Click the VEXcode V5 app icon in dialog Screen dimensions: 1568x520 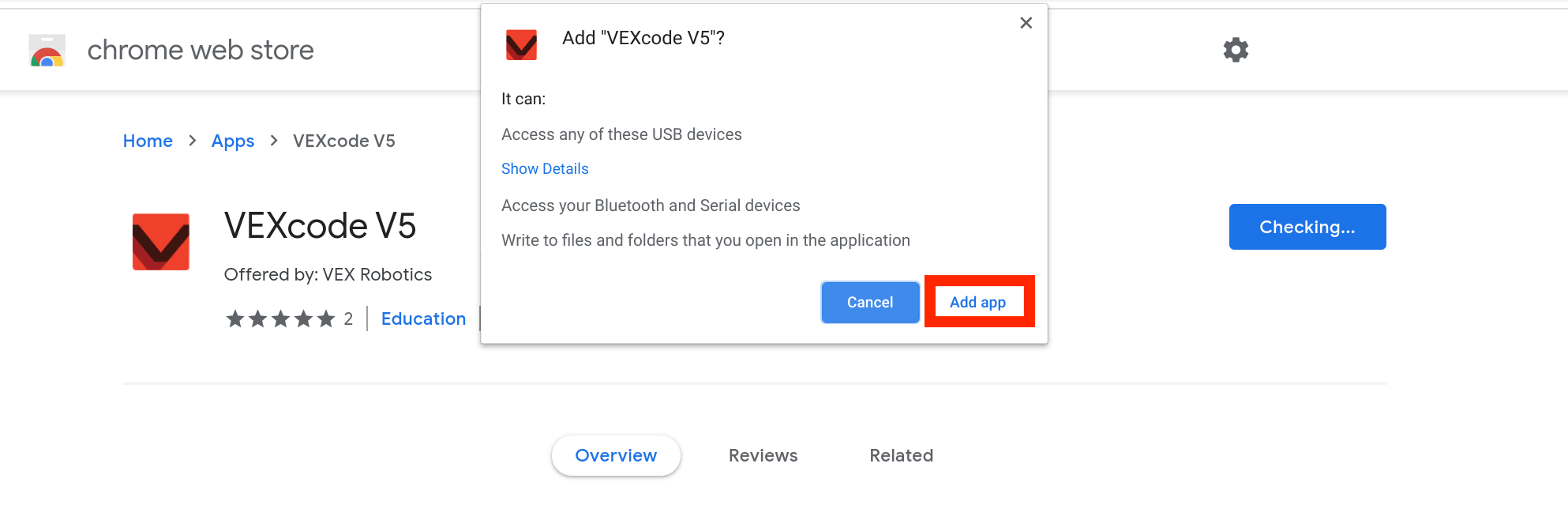[x=521, y=44]
